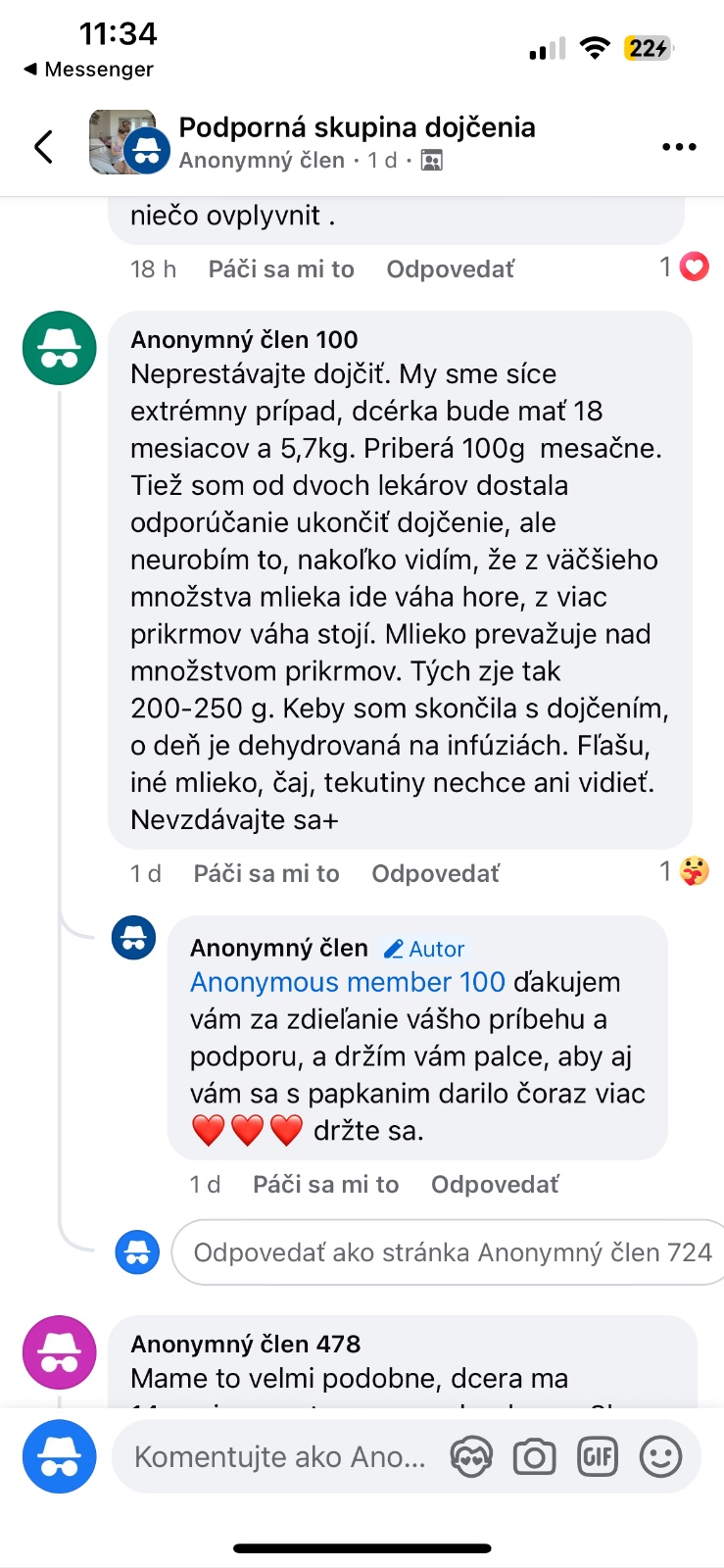Image resolution: width=724 pixels, height=1568 pixels.
Task: Open Podporná skupina dojčenia group title
Action: pyautogui.click(x=357, y=127)
